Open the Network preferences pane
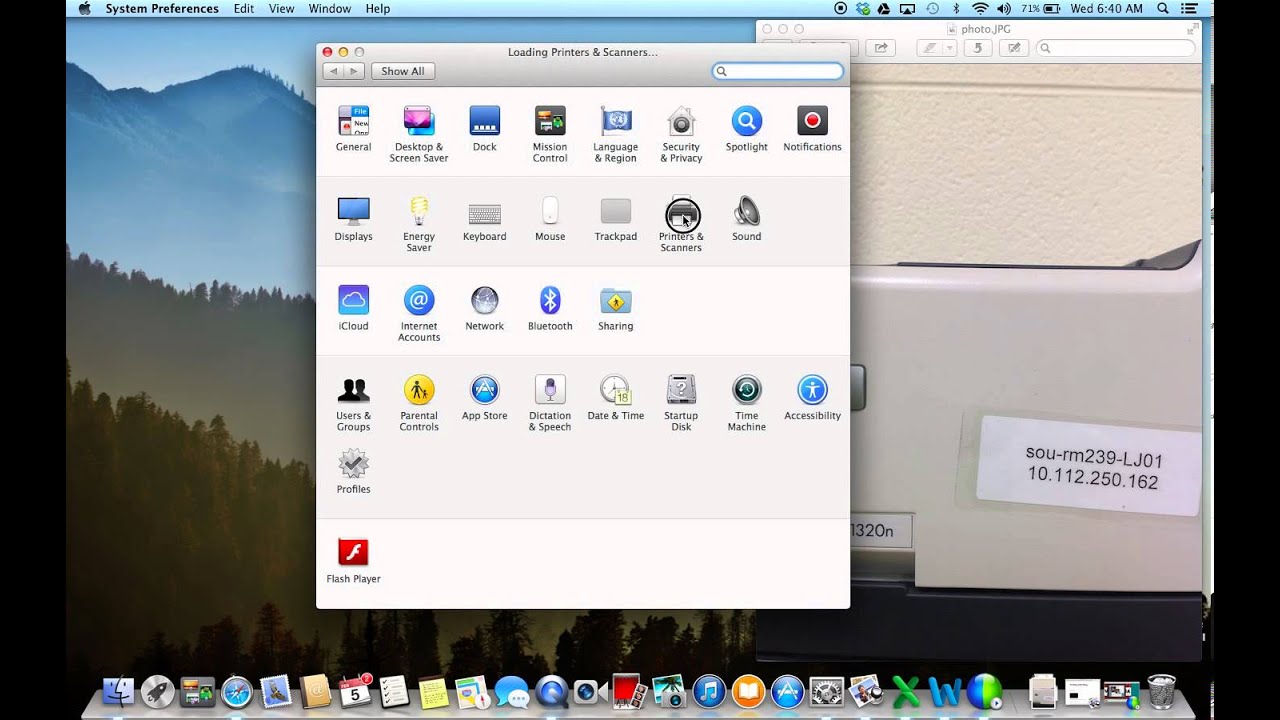1280x720 pixels. coord(484,308)
